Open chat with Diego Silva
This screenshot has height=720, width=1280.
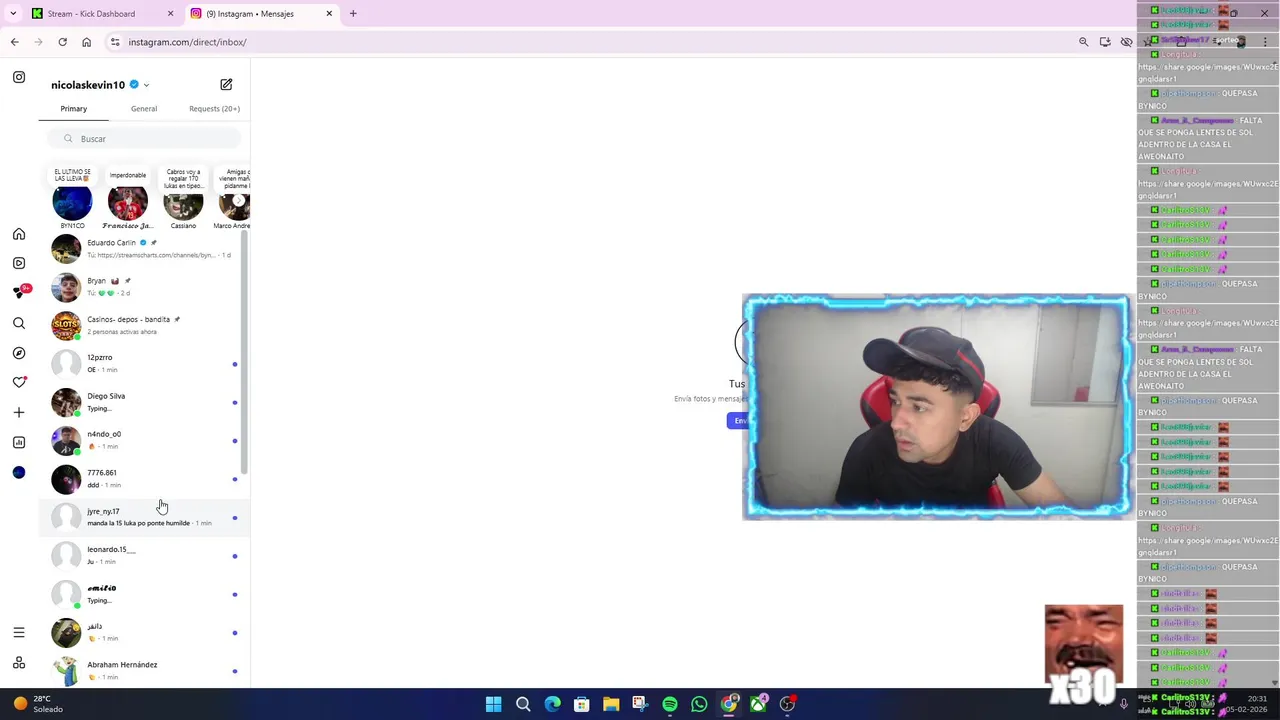click(x=145, y=402)
